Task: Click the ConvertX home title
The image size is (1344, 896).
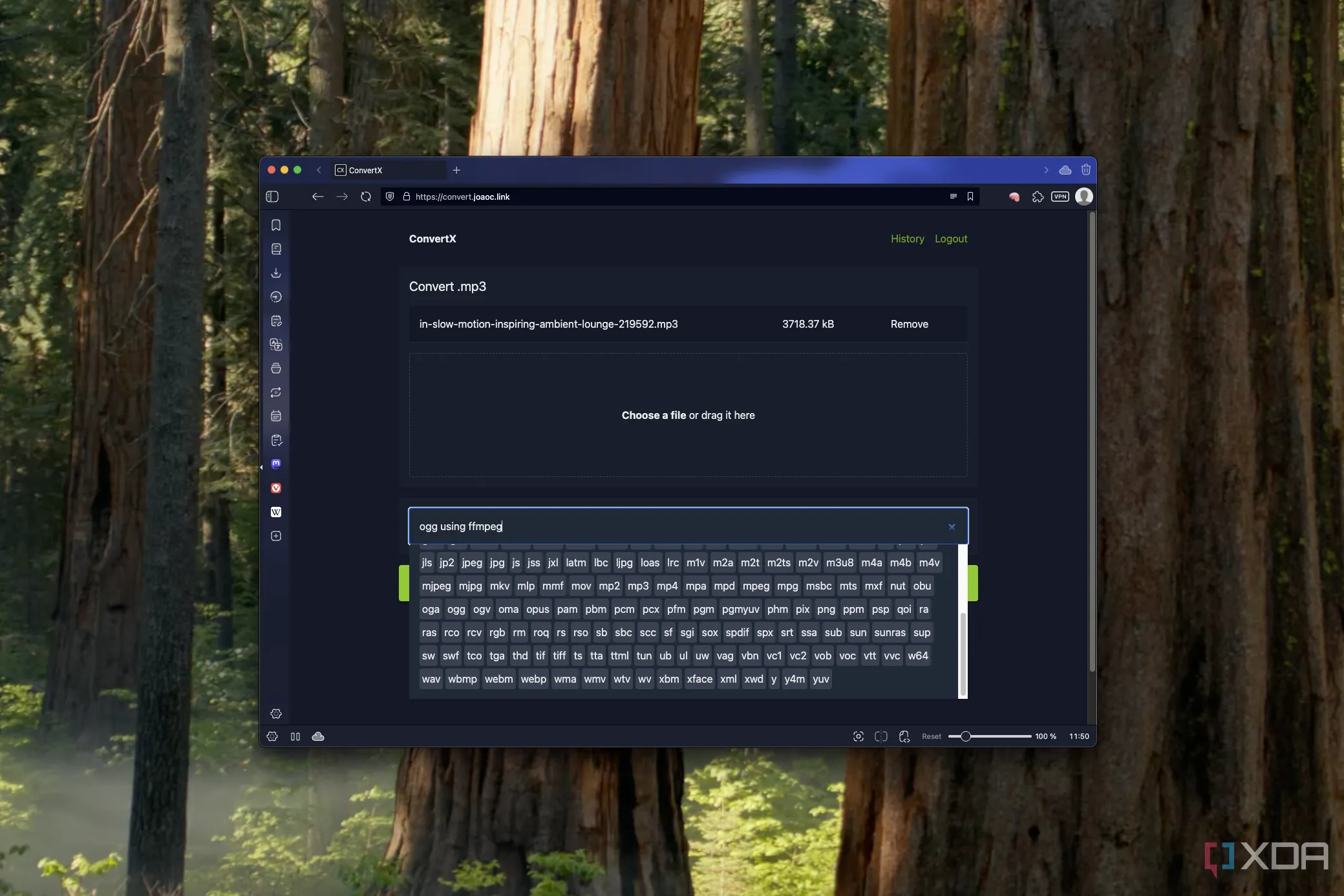Action: click(432, 239)
